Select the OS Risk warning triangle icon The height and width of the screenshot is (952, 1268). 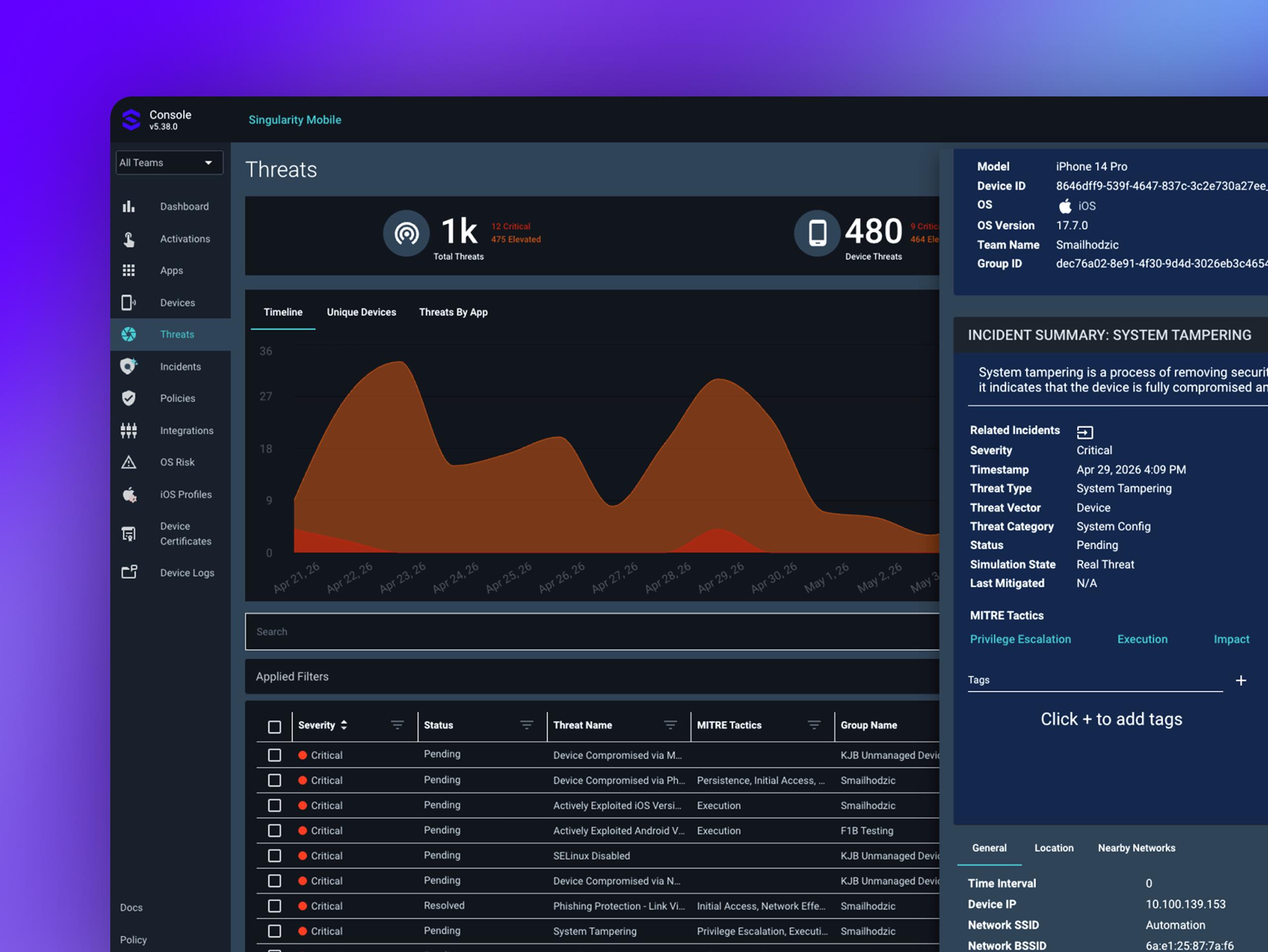click(129, 462)
